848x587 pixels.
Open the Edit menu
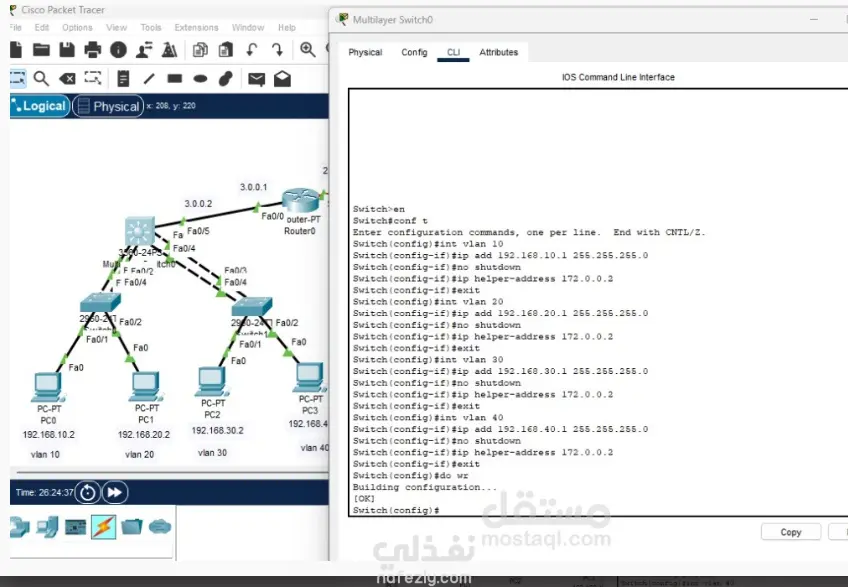click(42, 28)
